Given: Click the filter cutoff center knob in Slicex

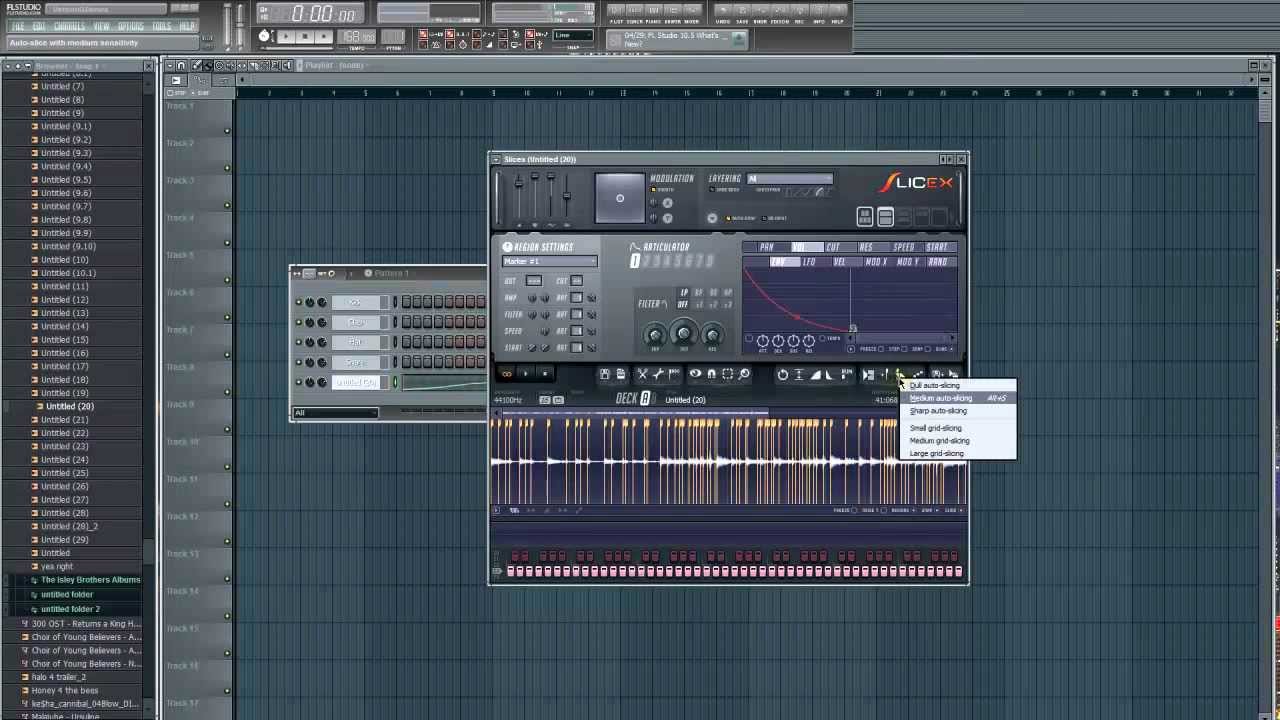Looking at the screenshot, I should (x=684, y=333).
